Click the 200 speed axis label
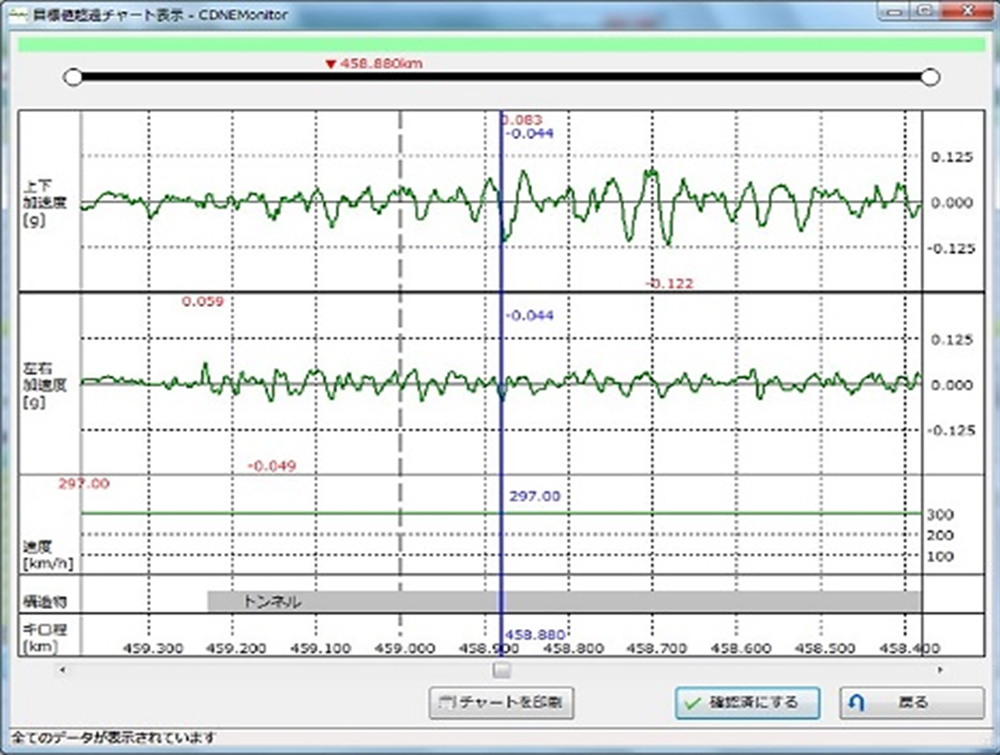 [x=940, y=536]
